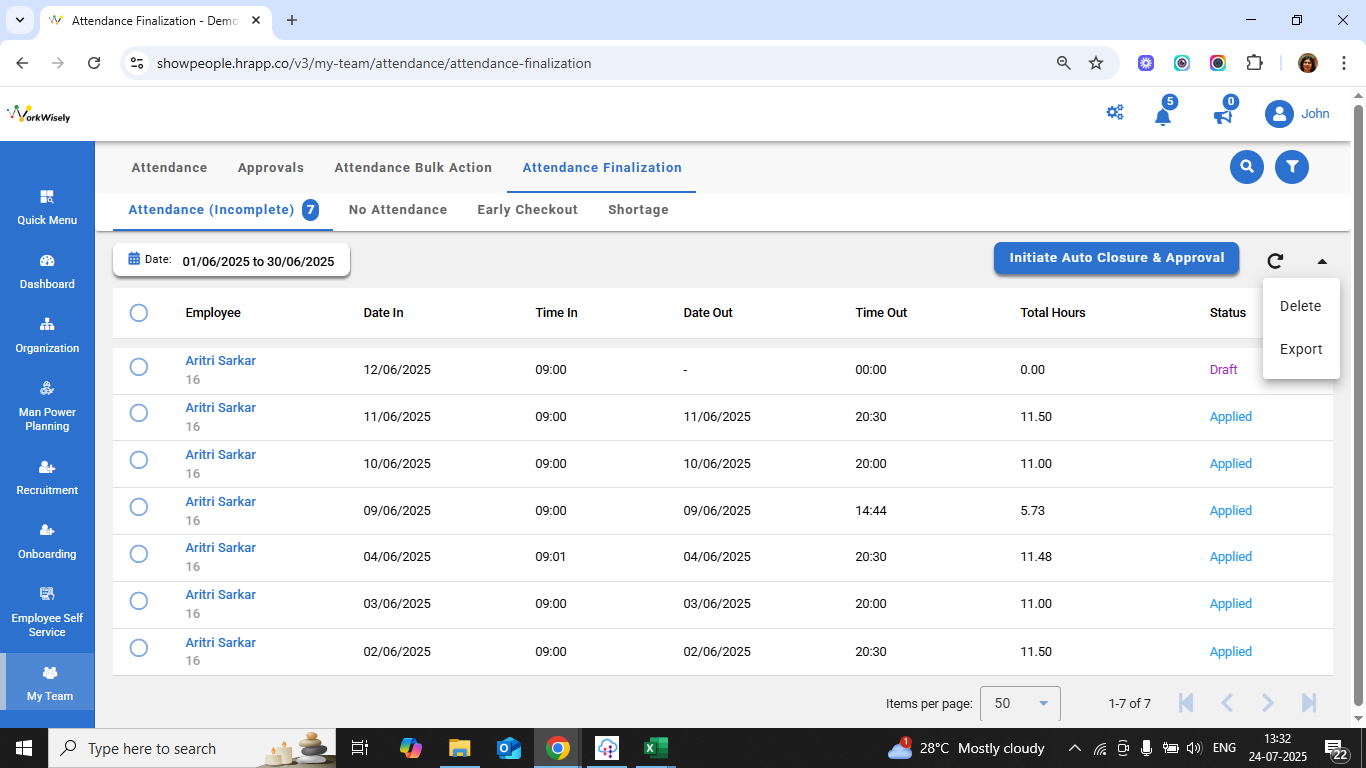
Task: Click Initiate Auto Closure & Approval button
Action: (1116, 258)
